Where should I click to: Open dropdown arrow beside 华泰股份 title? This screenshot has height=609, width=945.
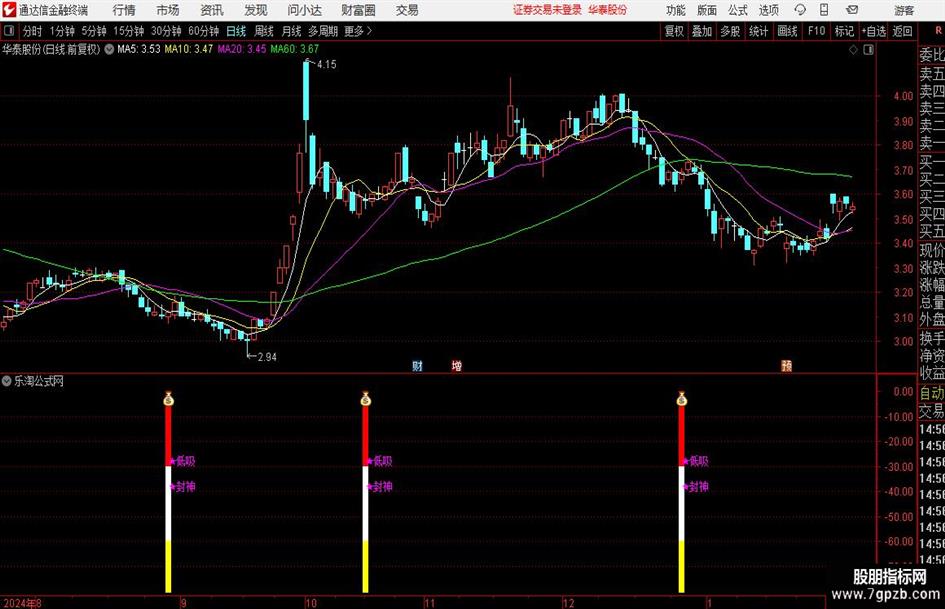(x=109, y=49)
